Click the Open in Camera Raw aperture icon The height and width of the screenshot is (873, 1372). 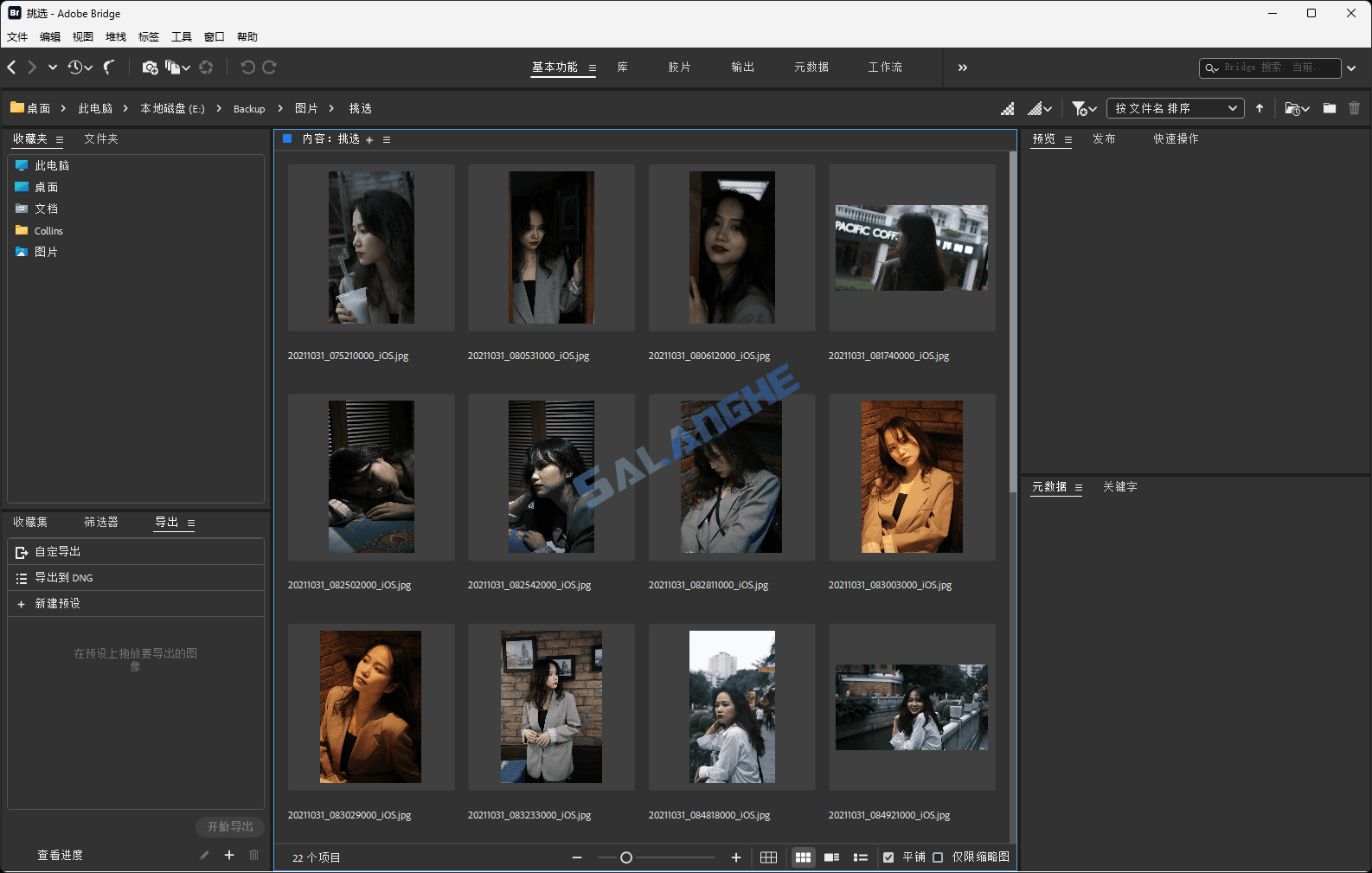[206, 67]
